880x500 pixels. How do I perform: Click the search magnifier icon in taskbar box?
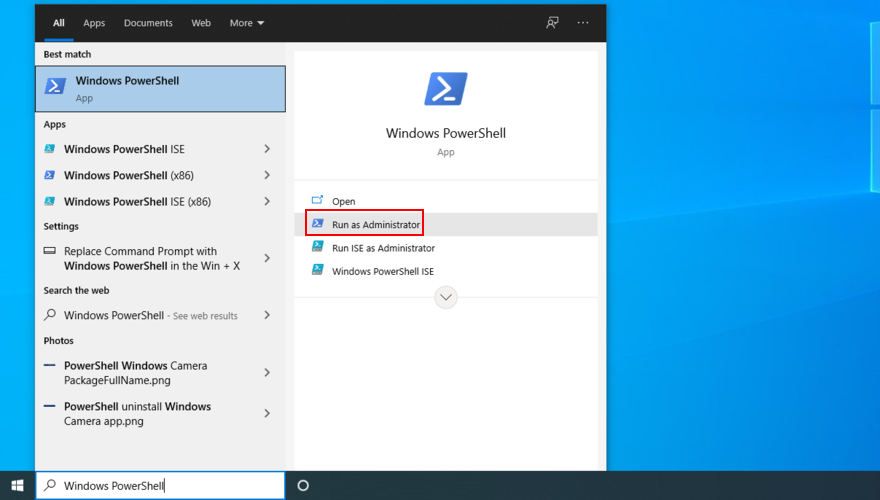point(50,485)
